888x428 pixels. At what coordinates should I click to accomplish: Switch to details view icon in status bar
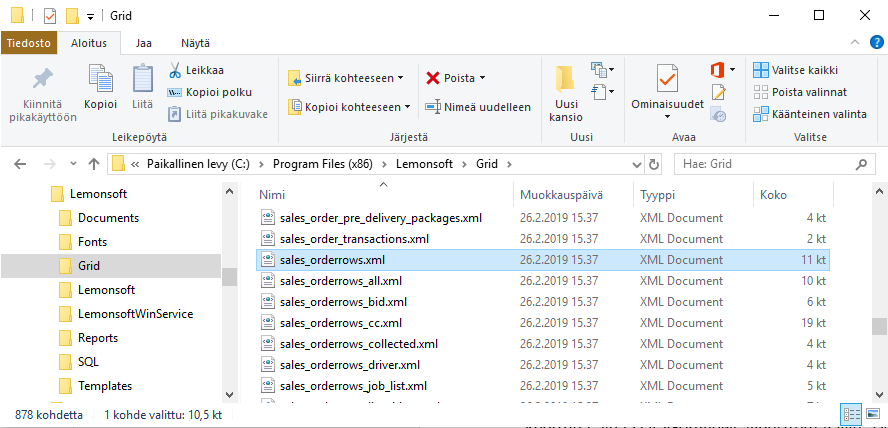point(852,414)
